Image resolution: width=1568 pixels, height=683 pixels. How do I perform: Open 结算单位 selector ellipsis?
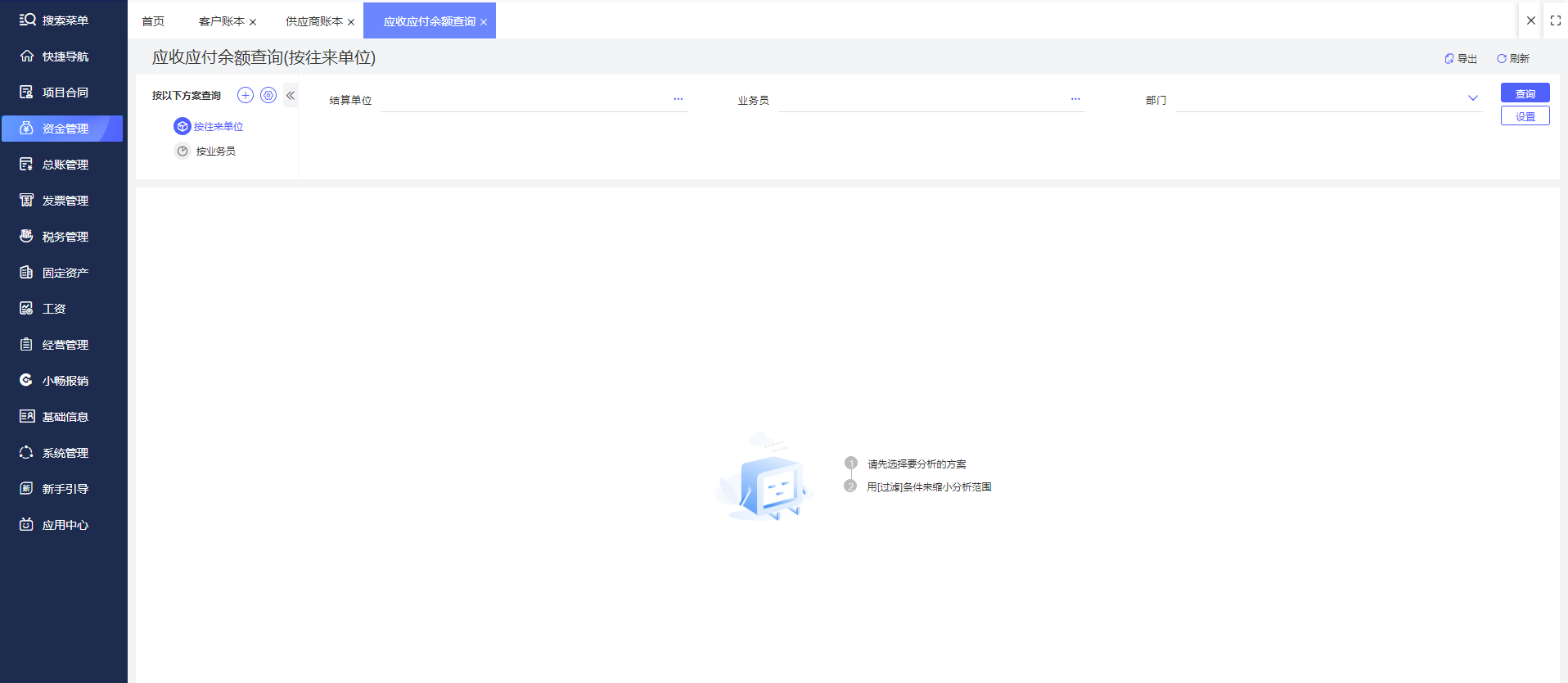678,99
